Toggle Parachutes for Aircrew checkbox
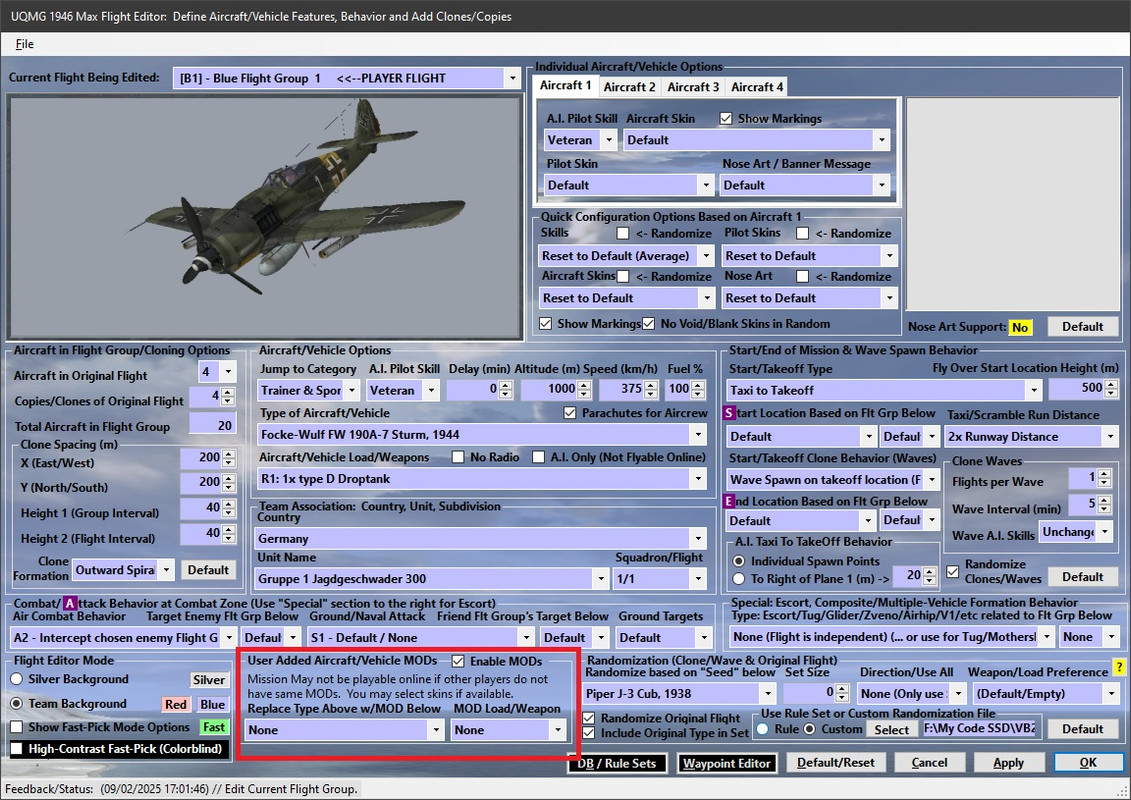1131x800 pixels. [570, 413]
